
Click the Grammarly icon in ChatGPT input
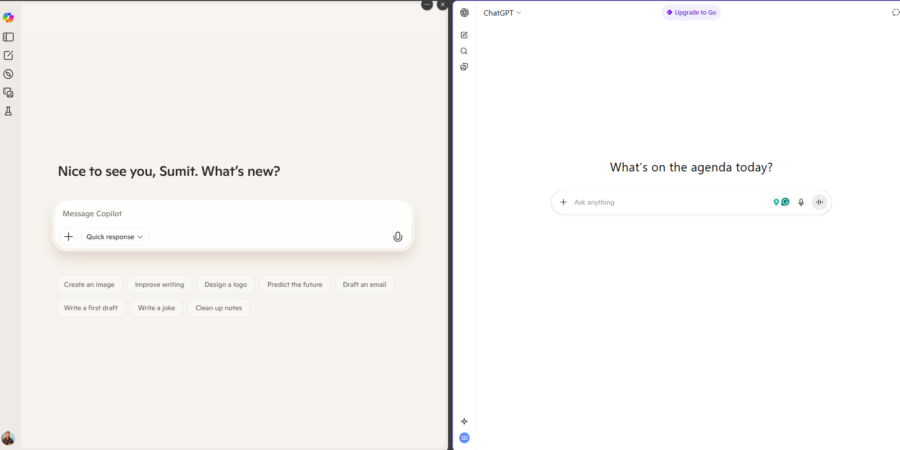[785, 202]
